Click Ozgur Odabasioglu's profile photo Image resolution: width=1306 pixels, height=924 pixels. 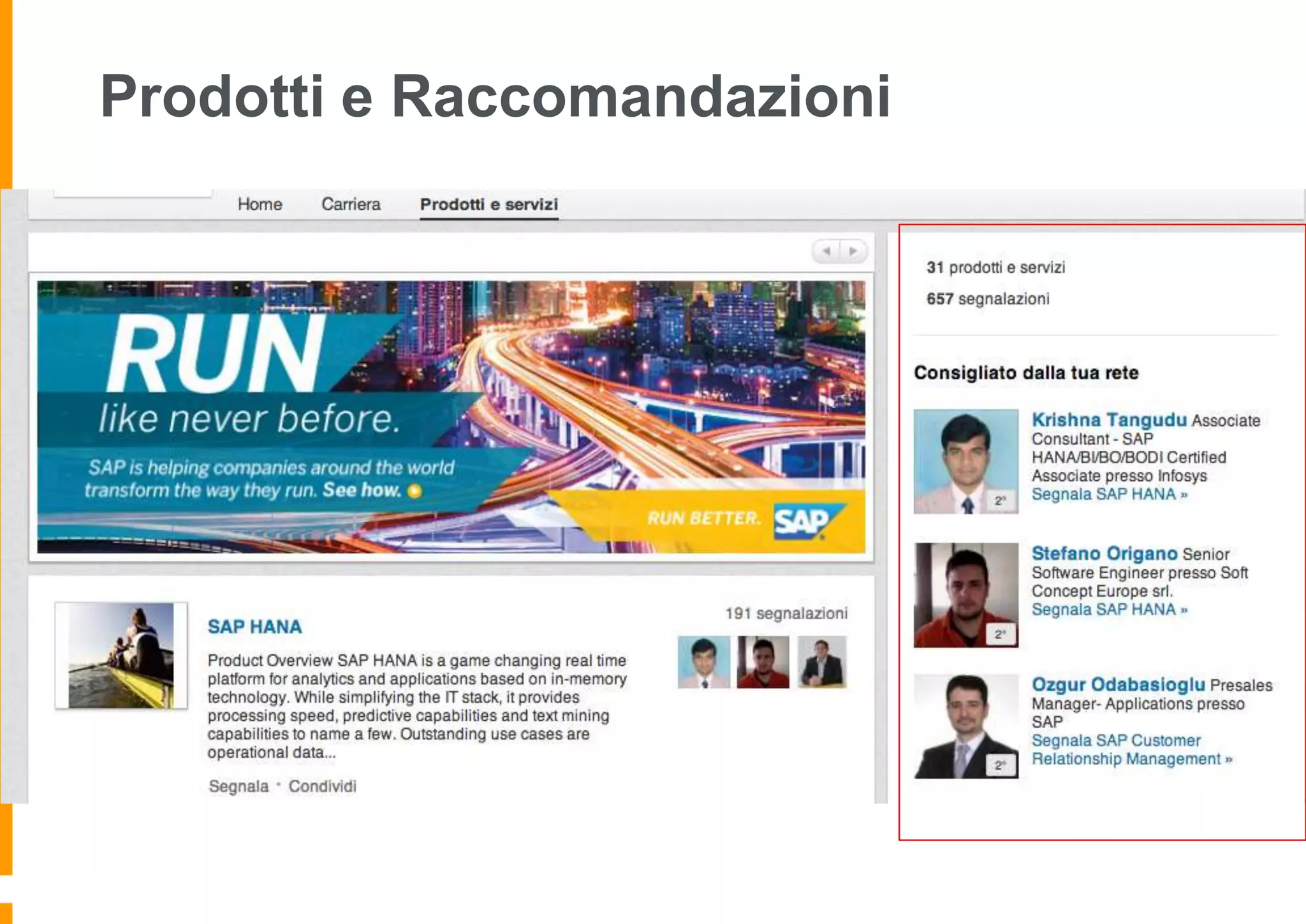point(965,726)
